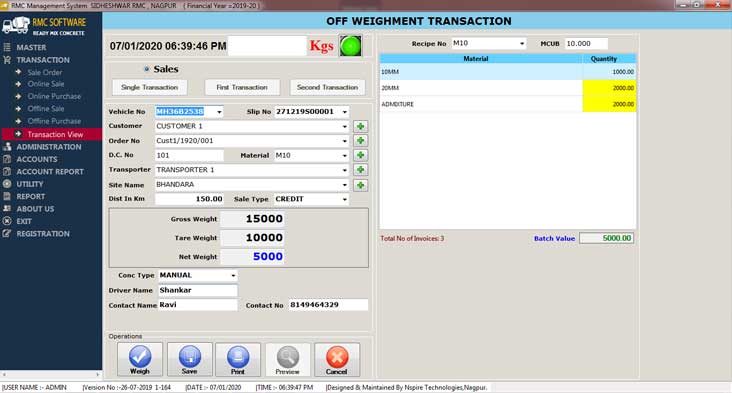Click the yellow ADMIXTURE quantity cell
Screen dimensions: 732x393
[x=609, y=104]
